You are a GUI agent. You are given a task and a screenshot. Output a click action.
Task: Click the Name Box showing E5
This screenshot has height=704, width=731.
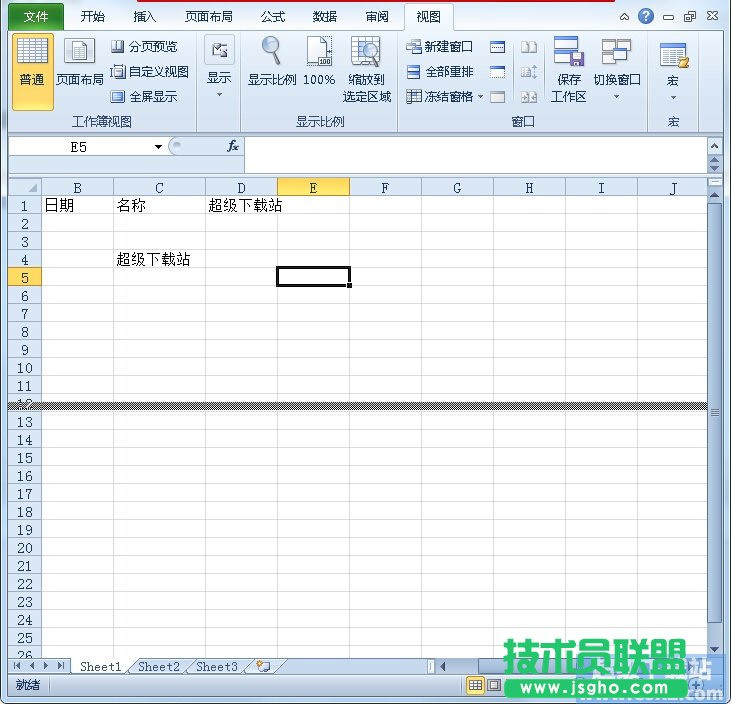(x=79, y=147)
